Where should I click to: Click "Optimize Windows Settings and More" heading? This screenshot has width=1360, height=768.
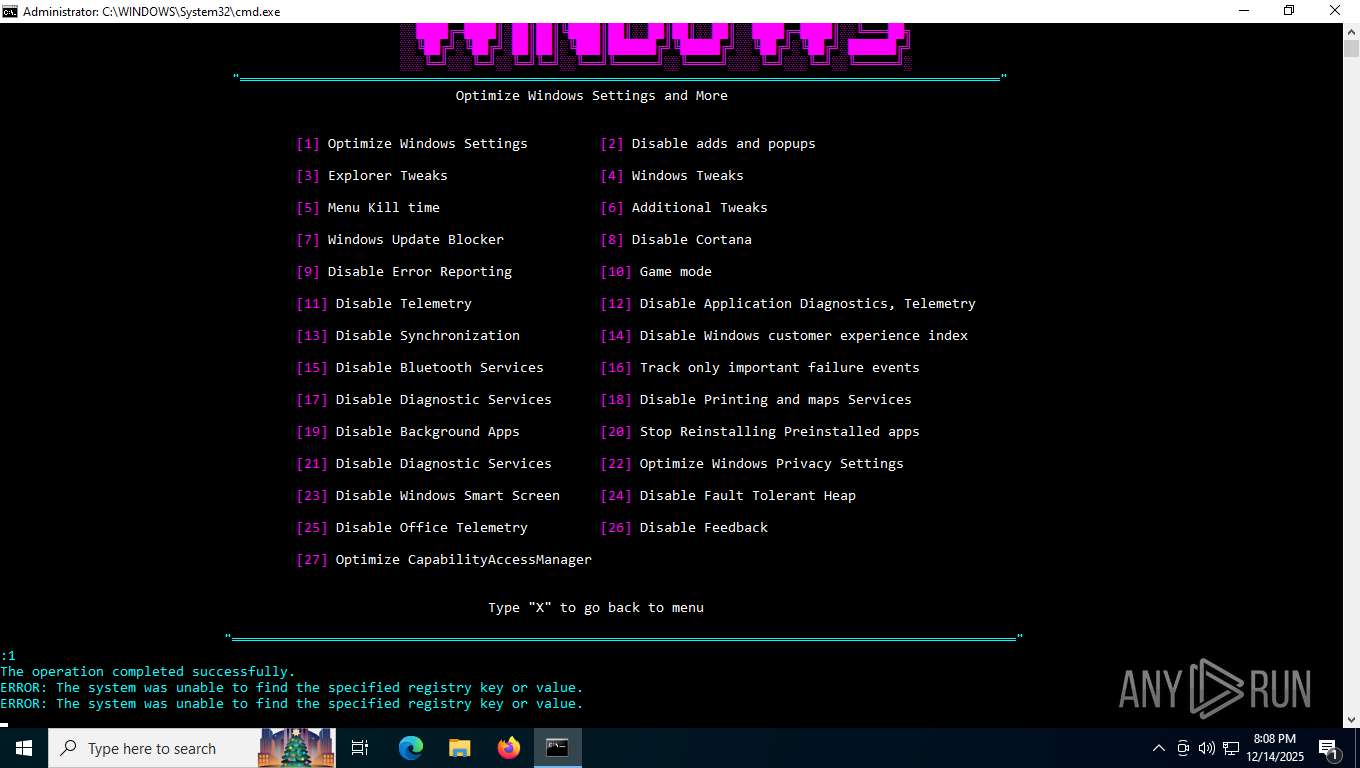click(591, 96)
